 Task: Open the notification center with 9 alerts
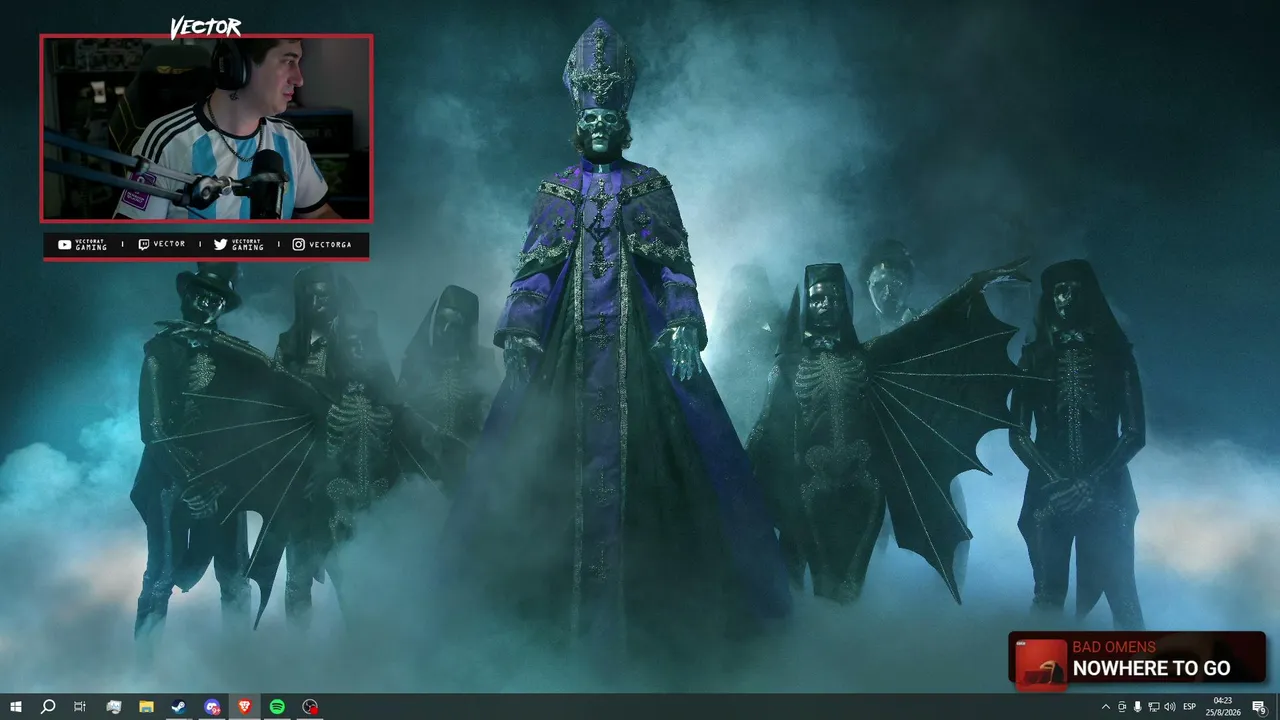coord(1260,707)
